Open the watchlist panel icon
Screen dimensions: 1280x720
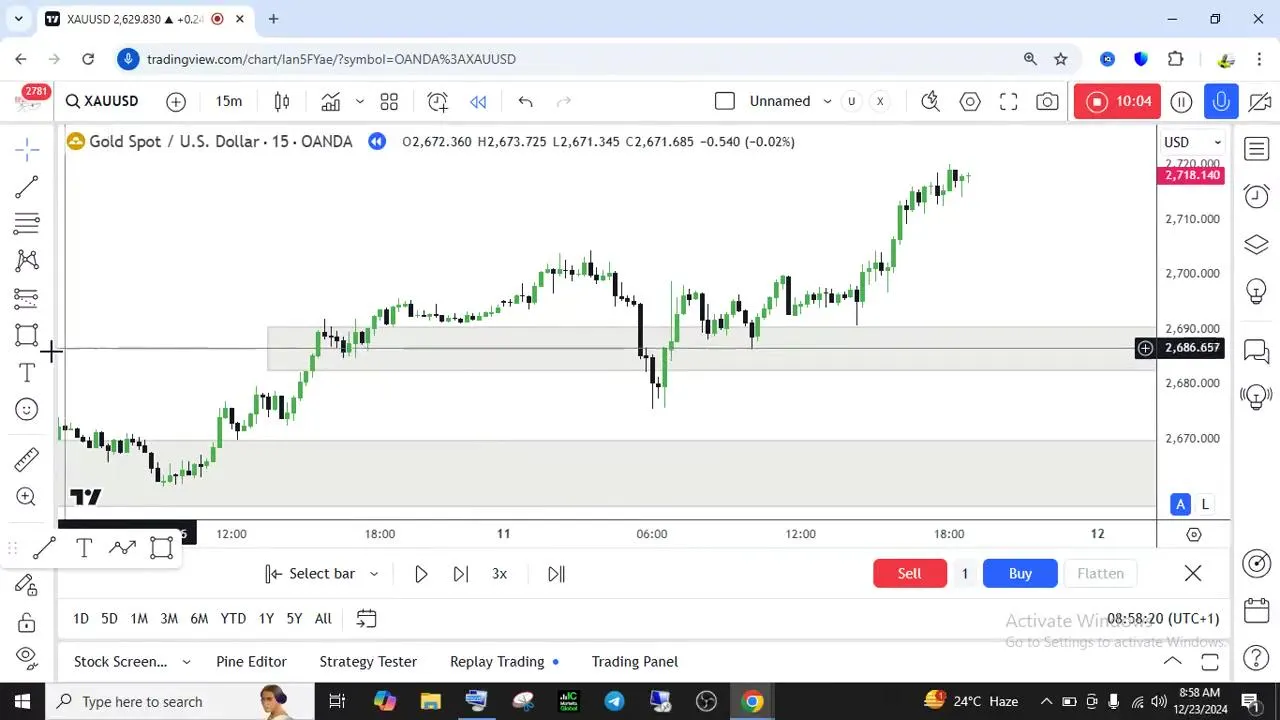pyautogui.click(x=1256, y=150)
